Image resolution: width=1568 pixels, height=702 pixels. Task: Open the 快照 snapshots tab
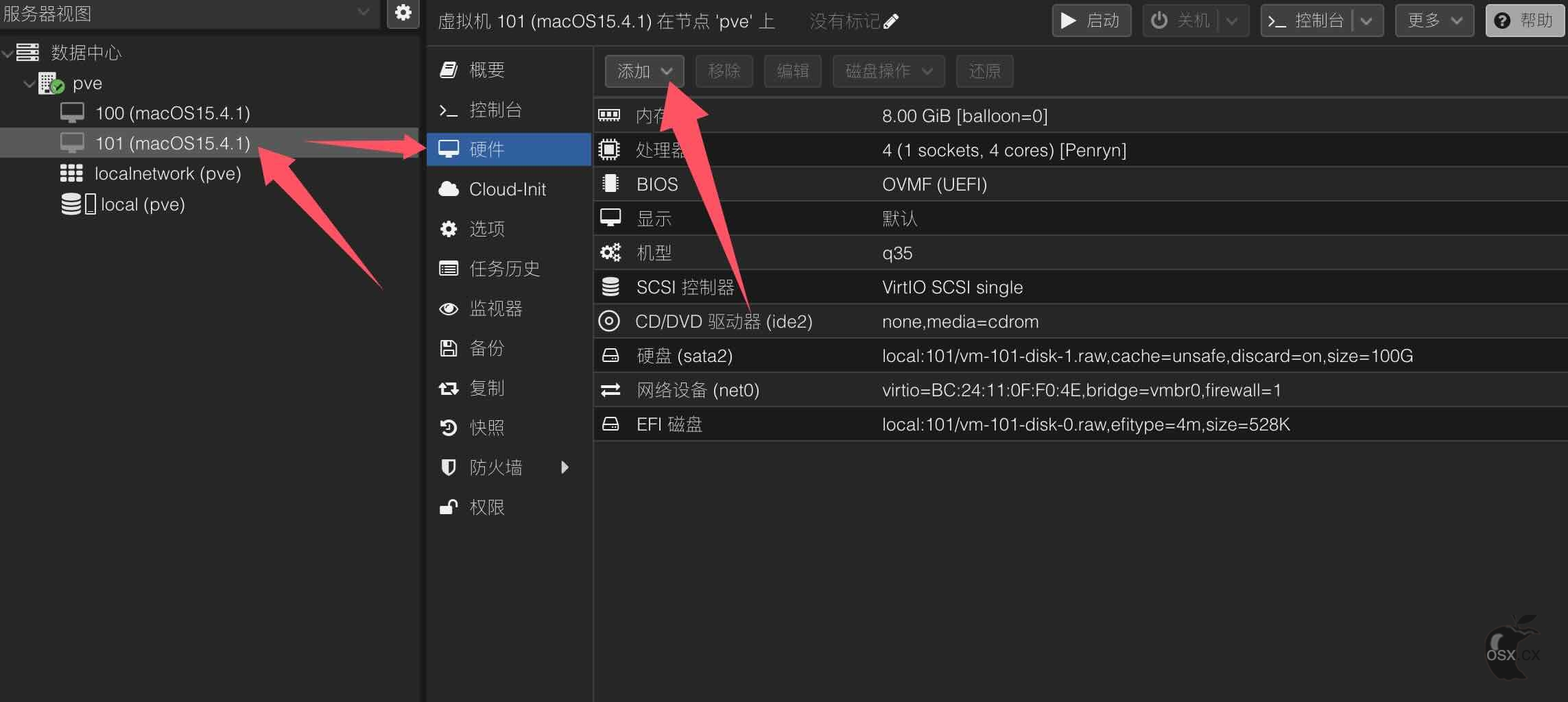click(x=509, y=428)
